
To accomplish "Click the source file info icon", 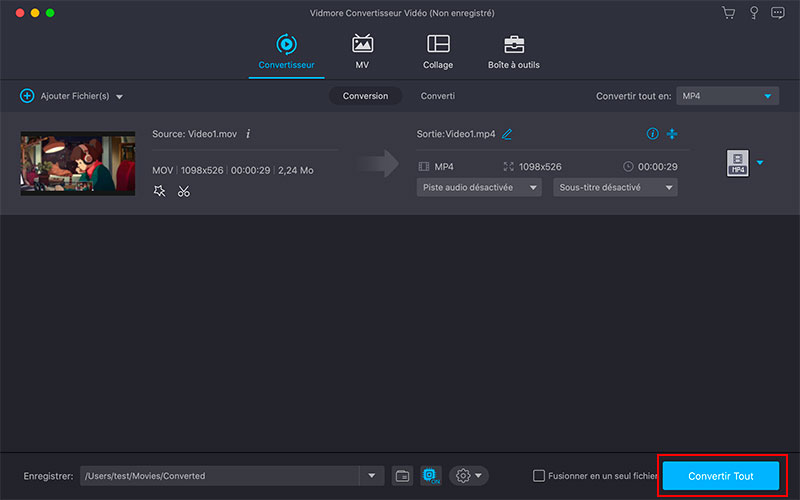I will tap(248, 134).
